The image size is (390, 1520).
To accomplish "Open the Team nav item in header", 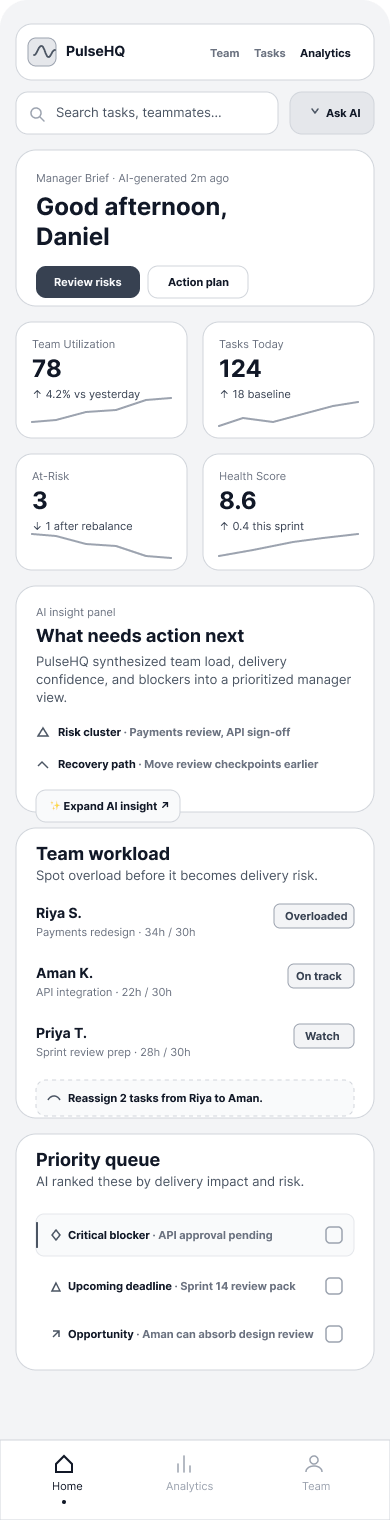I will [x=224, y=53].
